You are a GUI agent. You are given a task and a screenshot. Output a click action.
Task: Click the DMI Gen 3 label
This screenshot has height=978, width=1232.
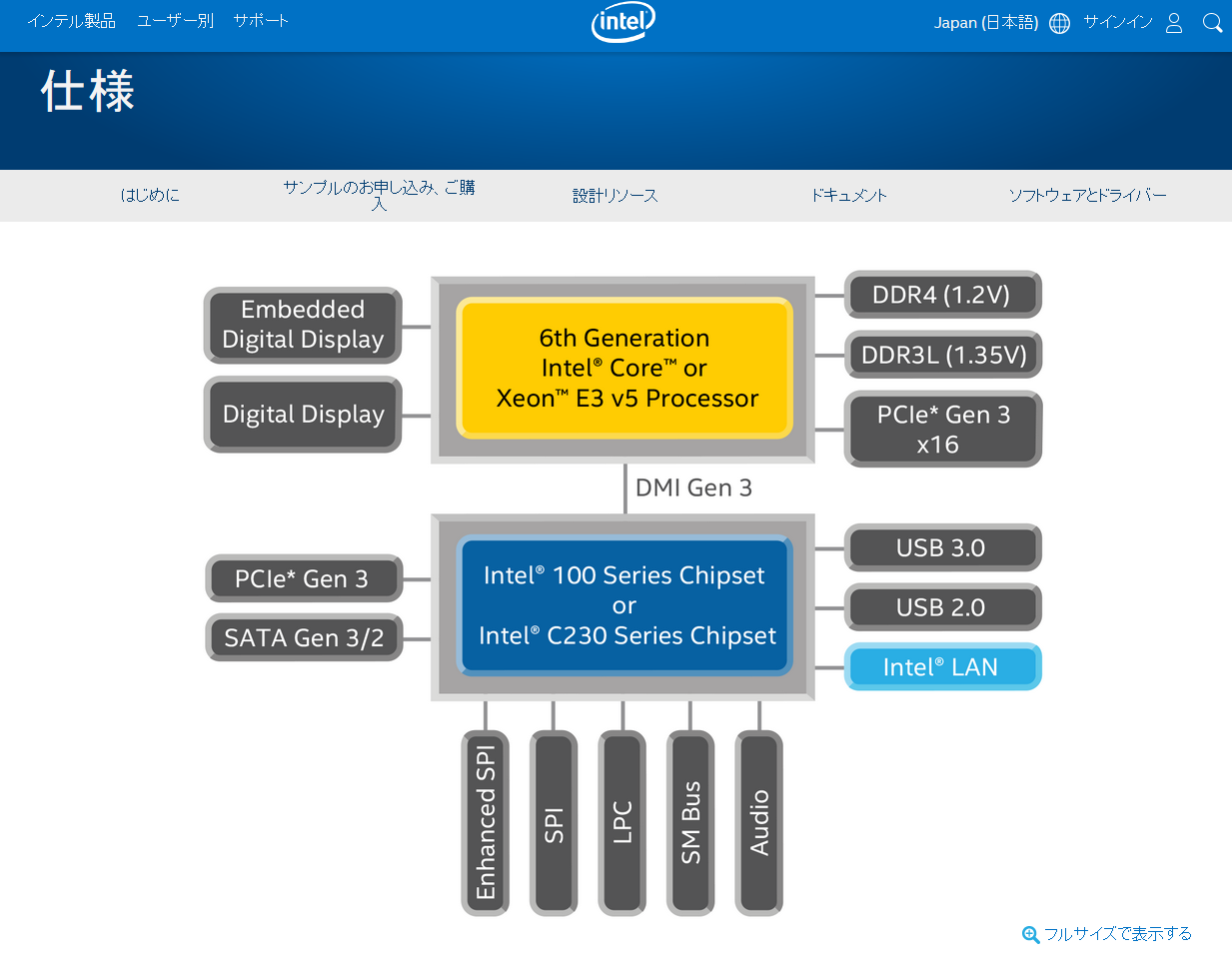point(693,488)
